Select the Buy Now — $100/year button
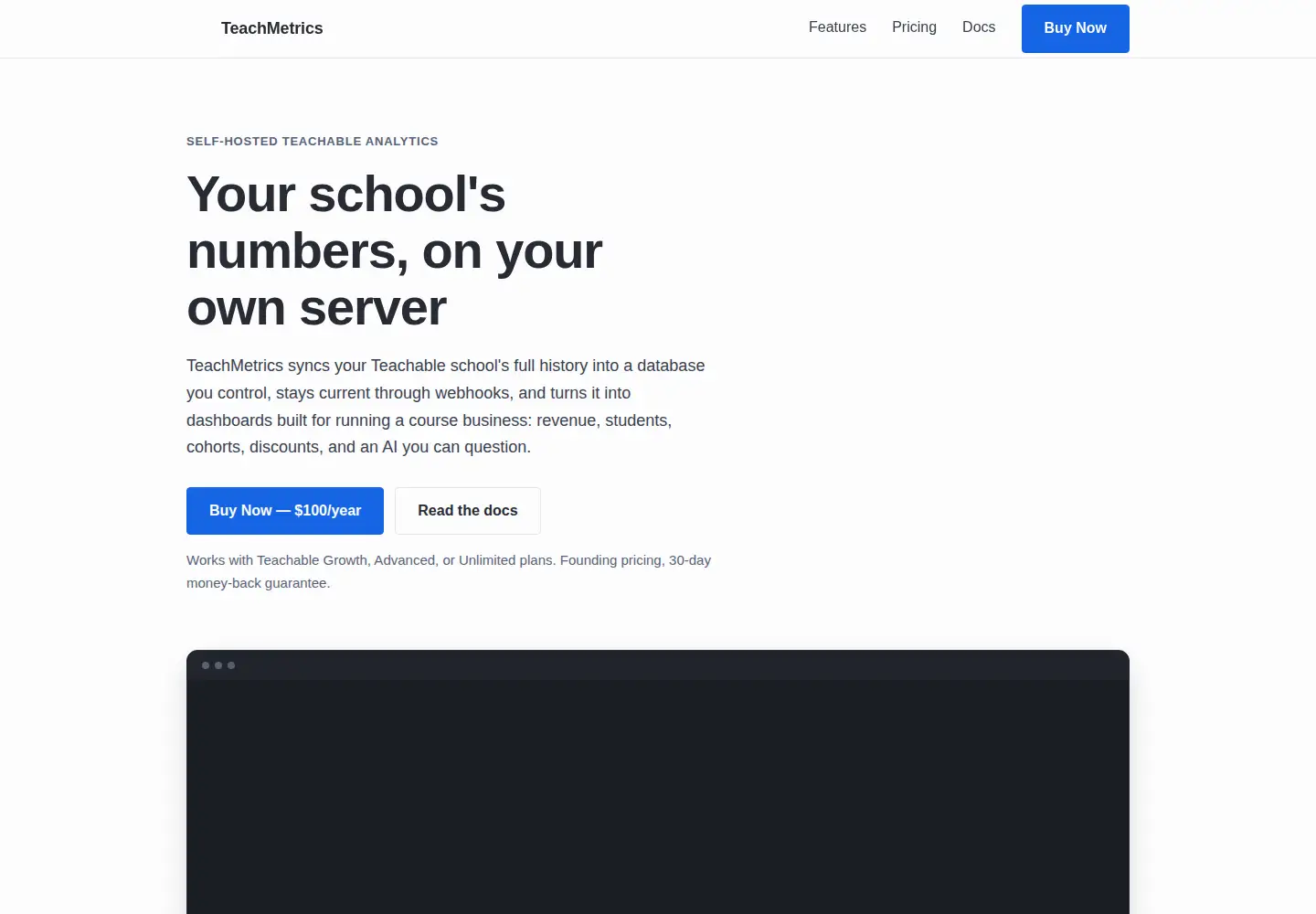1316x914 pixels. pos(285,511)
